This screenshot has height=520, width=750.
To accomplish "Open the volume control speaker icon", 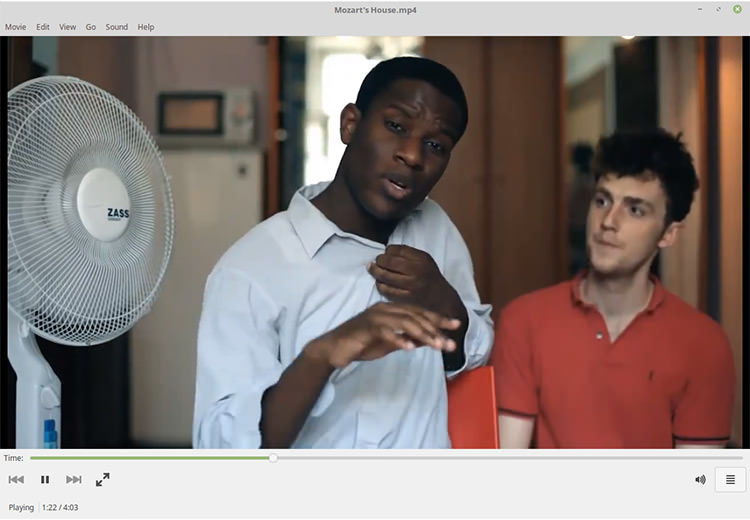I will click(x=700, y=479).
